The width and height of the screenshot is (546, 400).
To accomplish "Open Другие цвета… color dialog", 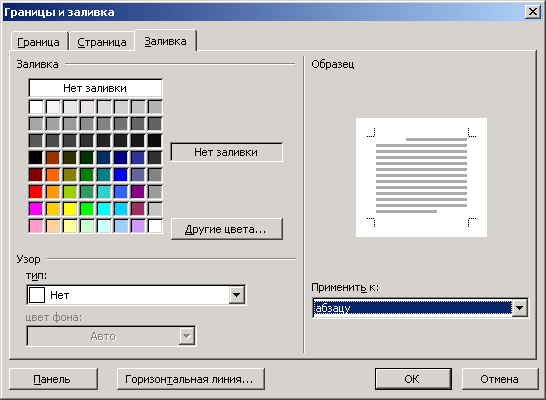I will (226, 229).
